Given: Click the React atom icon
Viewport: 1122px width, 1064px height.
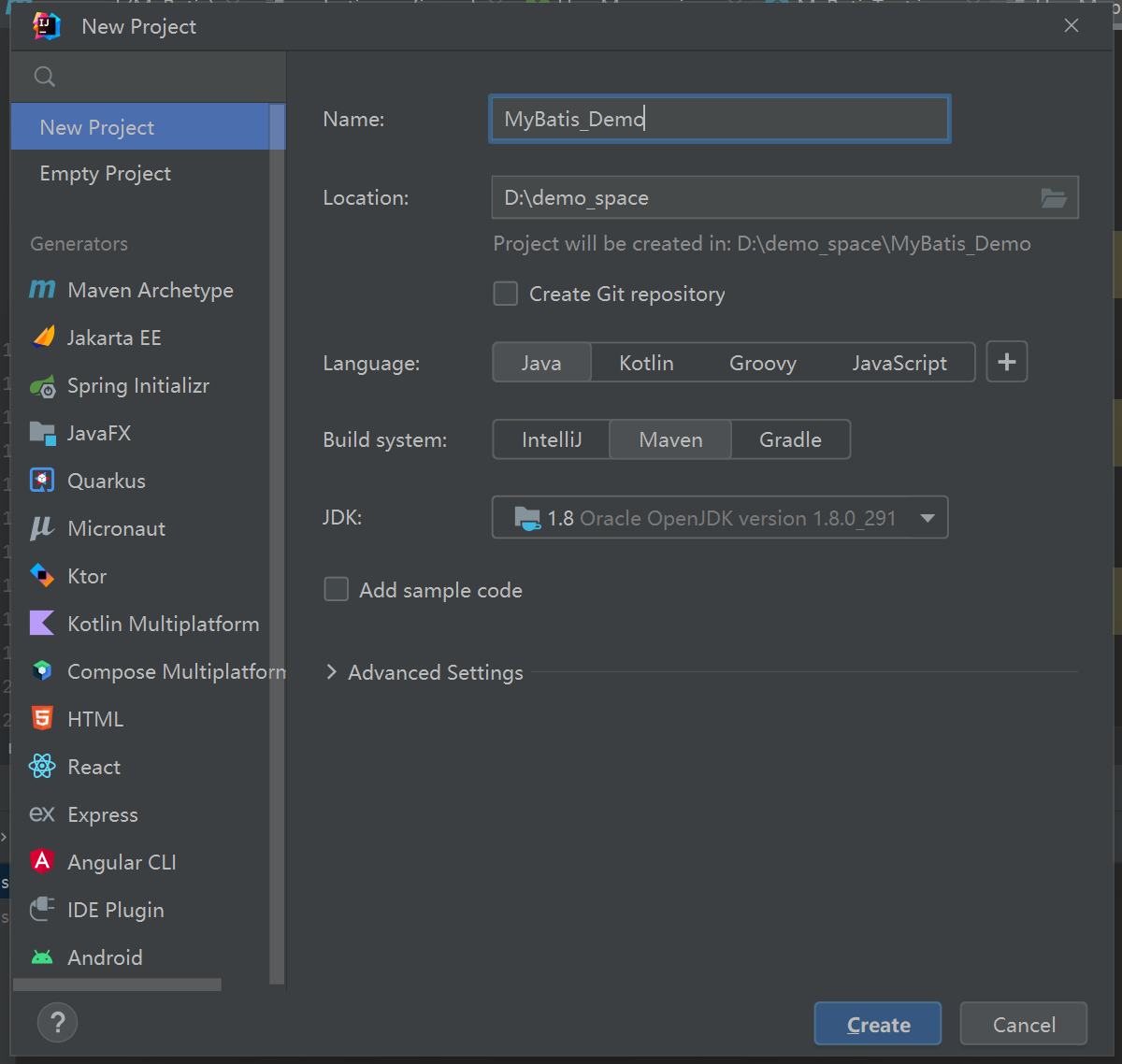Looking at the screenshot, I should (42, 767).
